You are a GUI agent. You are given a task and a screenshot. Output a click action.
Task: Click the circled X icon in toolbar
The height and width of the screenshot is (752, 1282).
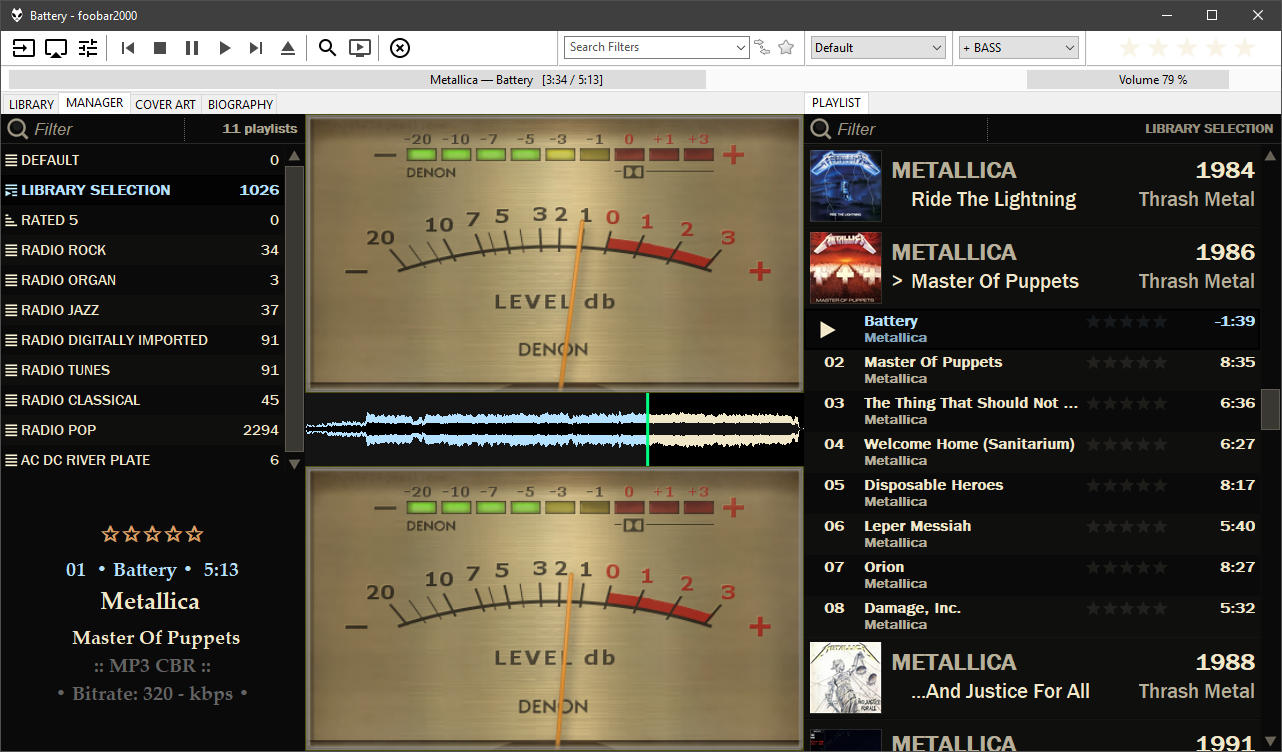pyautogui.click(x=399, y=48)
